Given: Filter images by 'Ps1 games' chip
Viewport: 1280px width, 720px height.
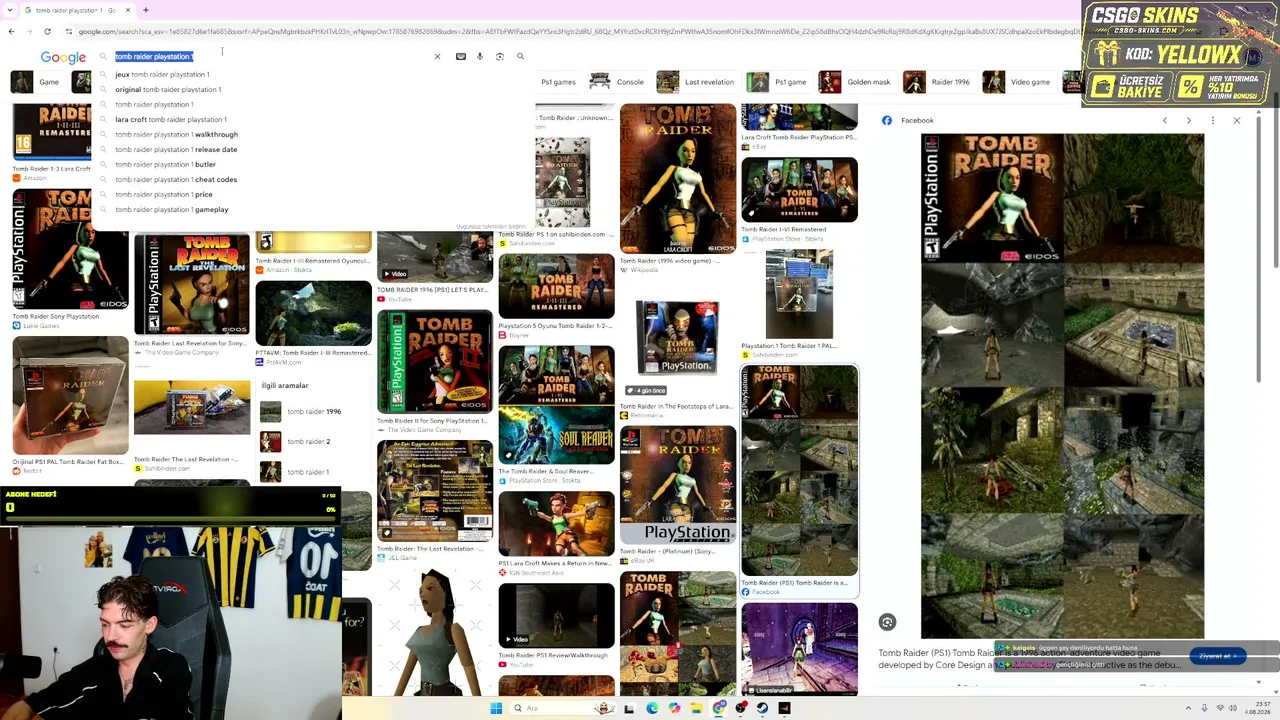Looking at the screenshot, I should pyautogui.click(x=558, y=82).
